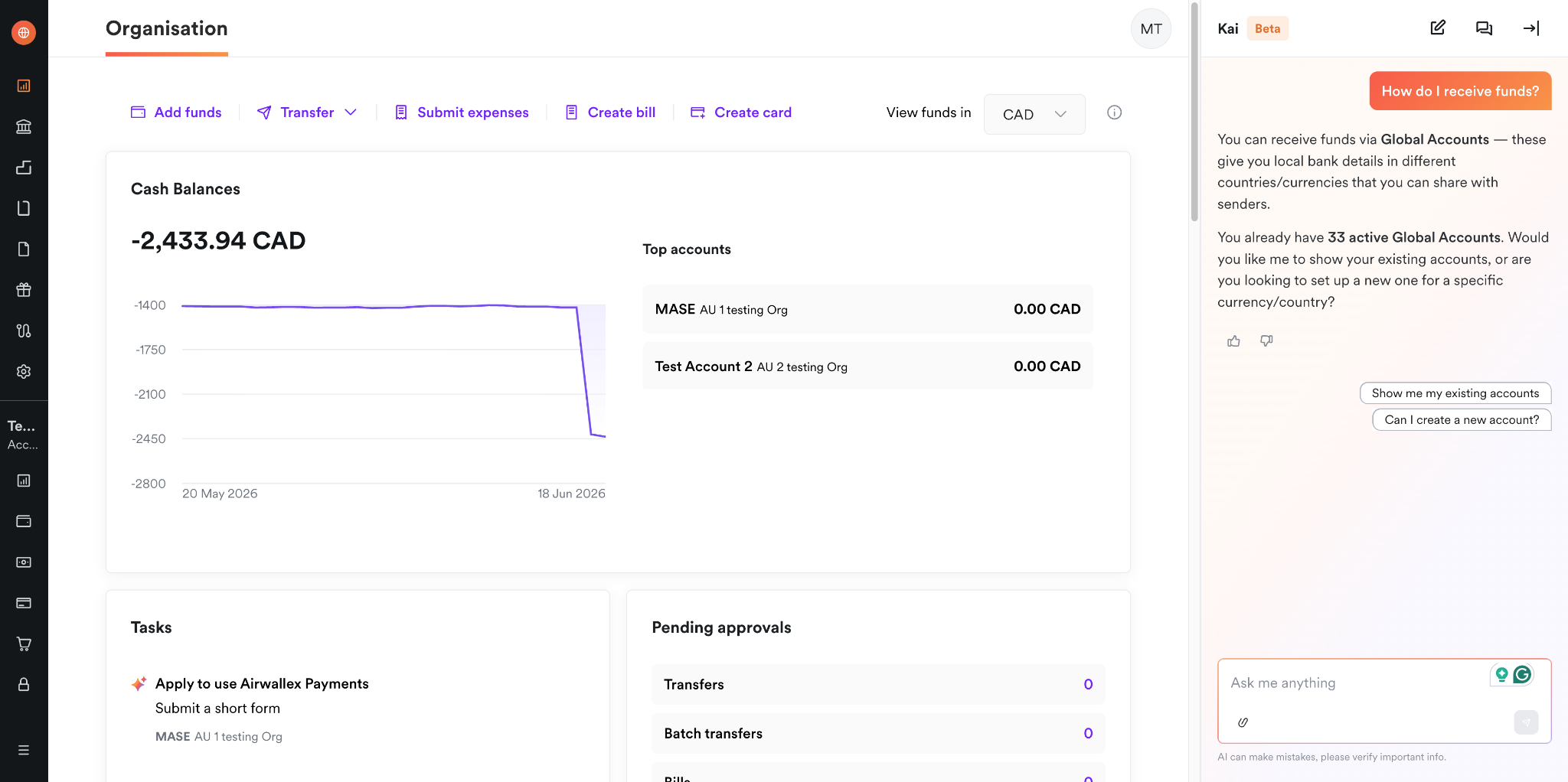Open the MT user avatar menu
The width and height of the screenshot is (1568, 782).
click(1151, 29)
